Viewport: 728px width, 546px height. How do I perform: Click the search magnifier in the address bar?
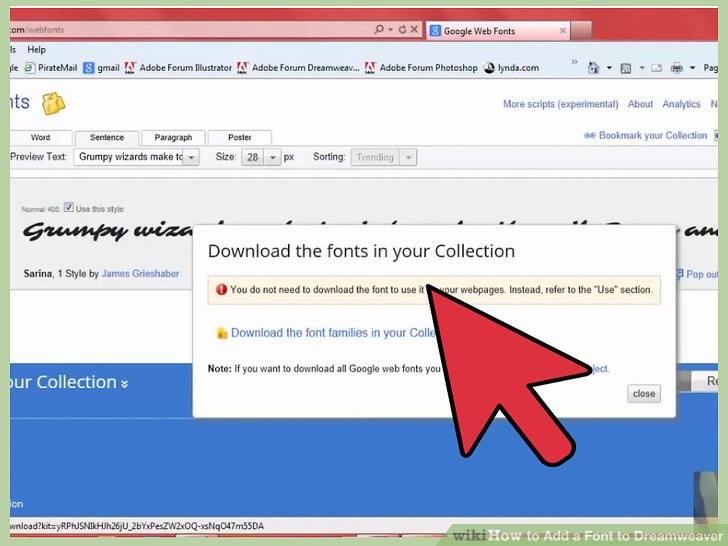pyautogui.click(x=376, y=30)
